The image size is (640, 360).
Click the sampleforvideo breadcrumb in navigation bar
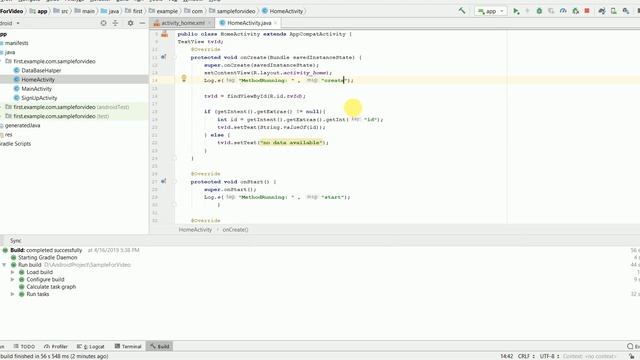tap(232, 11)
